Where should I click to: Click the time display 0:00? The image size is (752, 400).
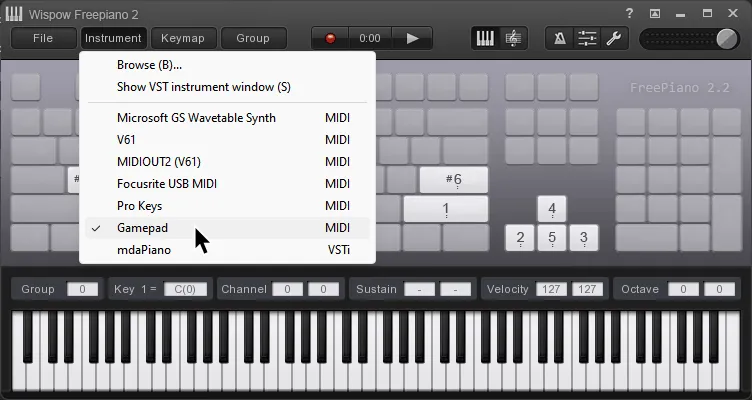(370, 38)
